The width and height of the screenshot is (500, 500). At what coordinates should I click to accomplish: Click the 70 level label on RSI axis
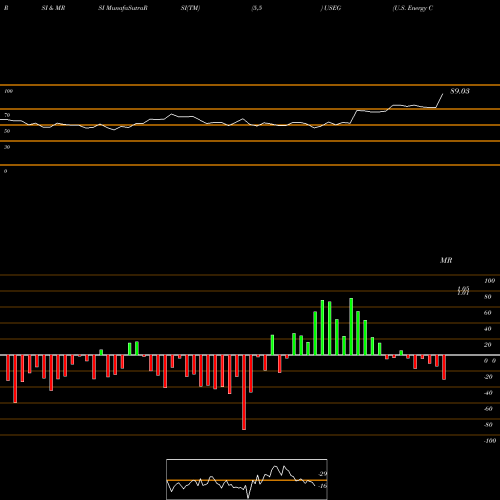pos(7,115)
